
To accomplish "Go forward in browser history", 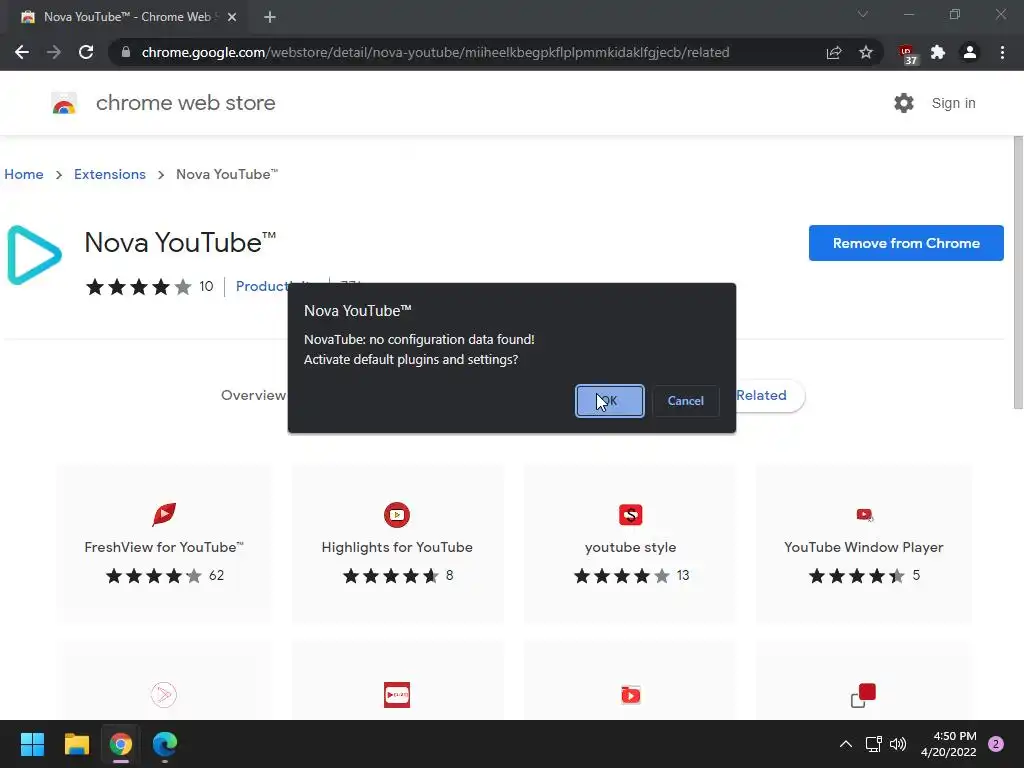I will 54,52.
